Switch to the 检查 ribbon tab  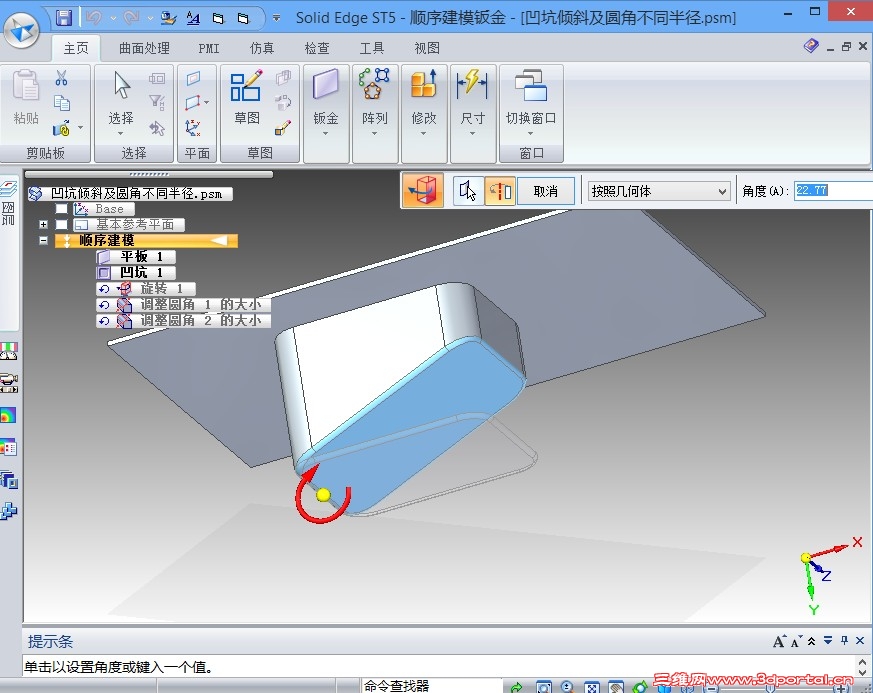click(317, 48)
